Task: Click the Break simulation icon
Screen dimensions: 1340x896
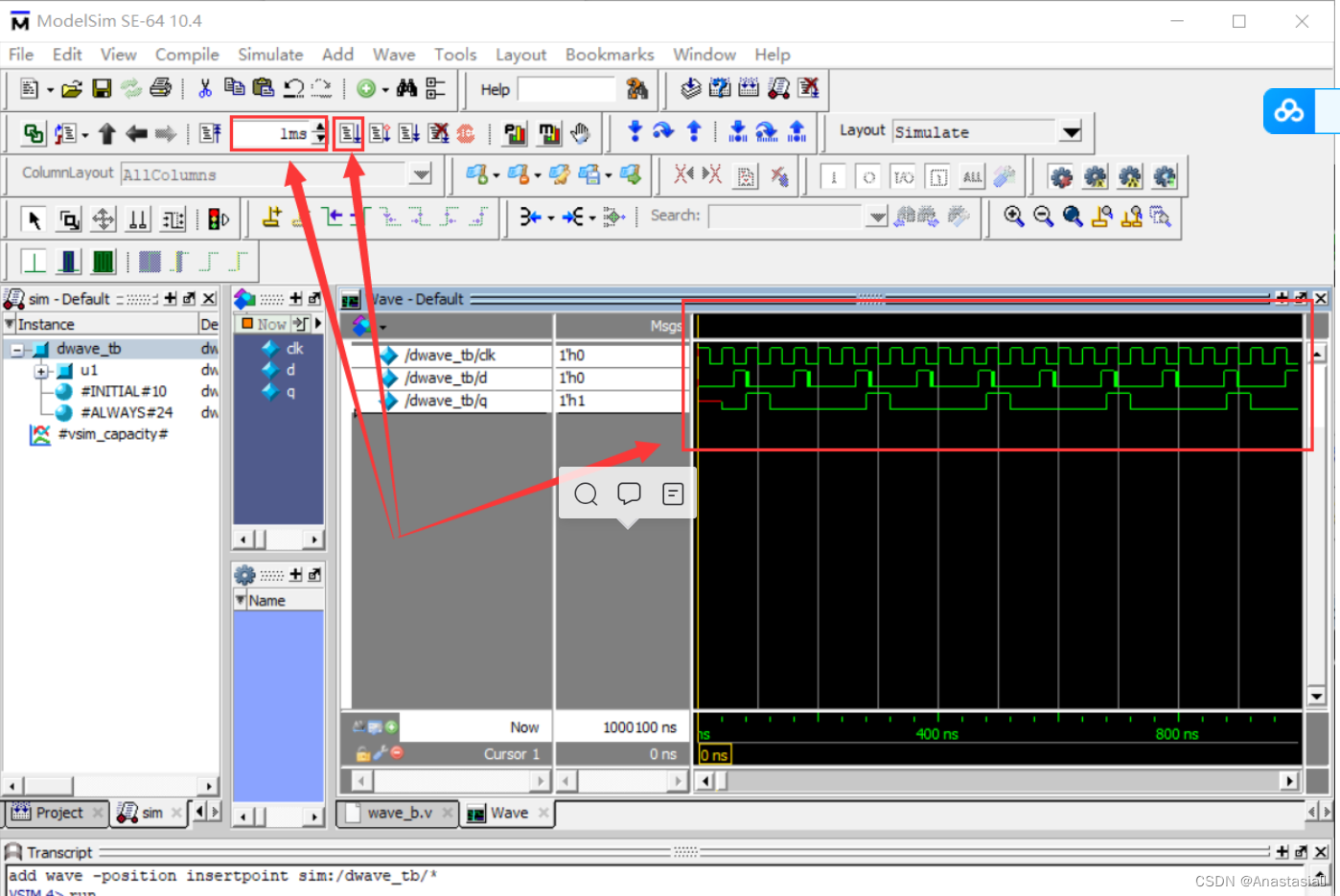Action: (439, 133)
